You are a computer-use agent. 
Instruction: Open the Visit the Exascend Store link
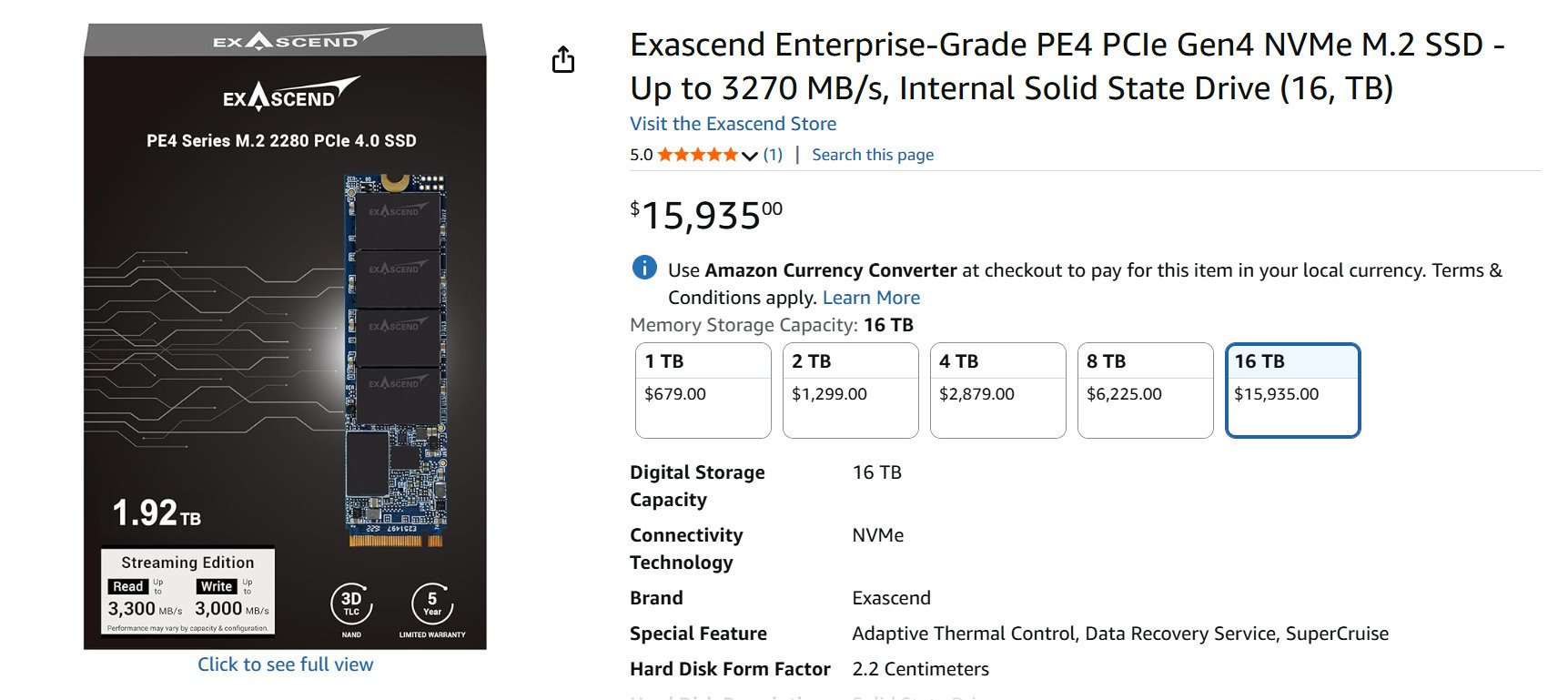pyautogui.click(x=733, y=124)
